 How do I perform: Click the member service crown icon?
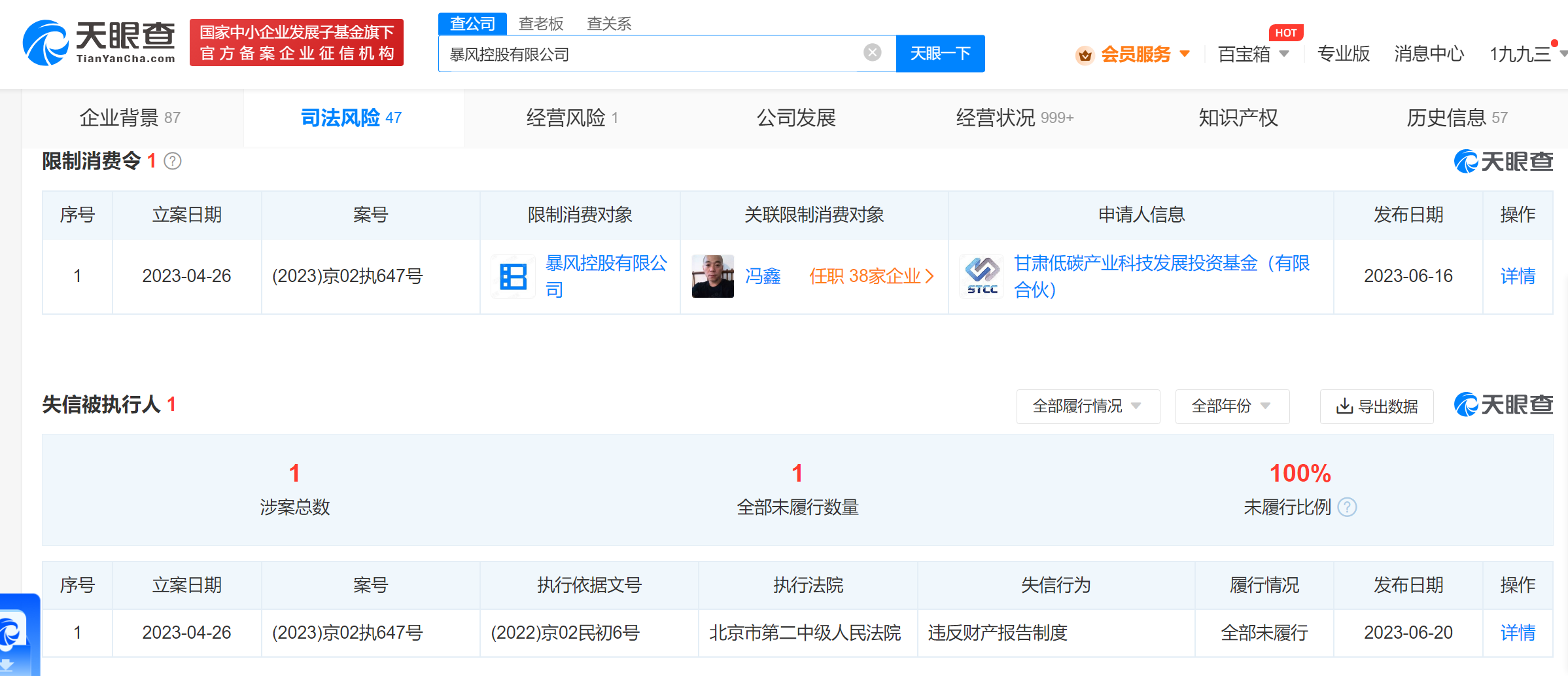coord(1085,55)
